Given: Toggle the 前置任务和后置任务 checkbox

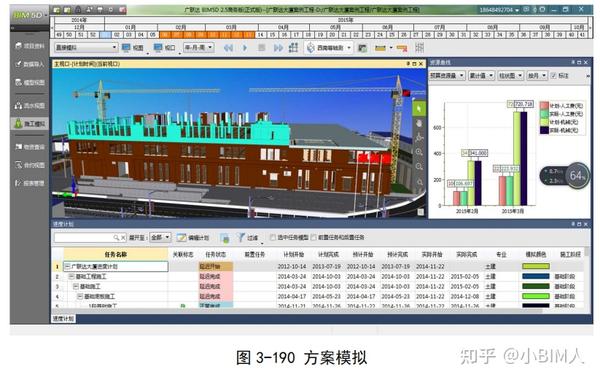Looking at the screenshot, I should click(x=314, y=238).
